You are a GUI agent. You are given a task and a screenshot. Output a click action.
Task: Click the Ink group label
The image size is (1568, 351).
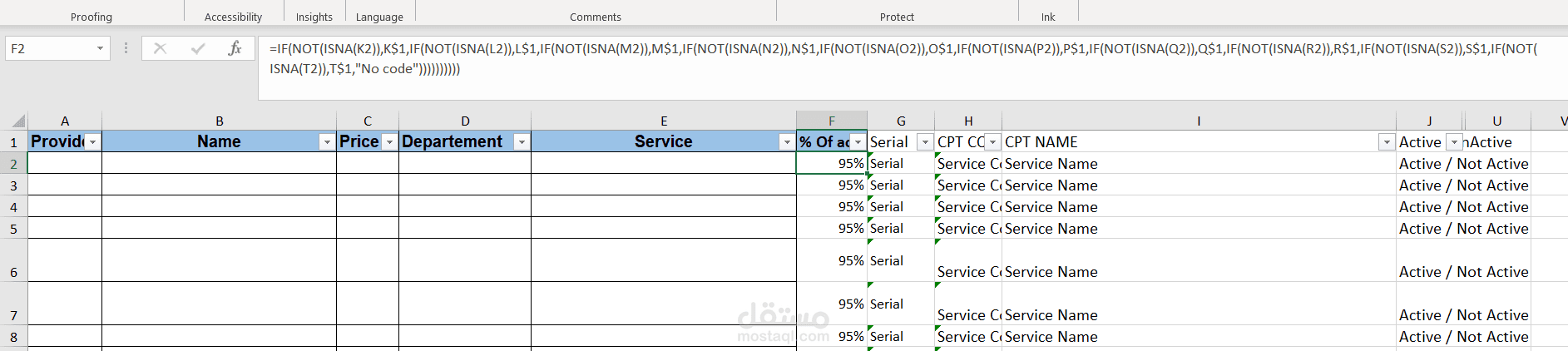click(1048, 17)
